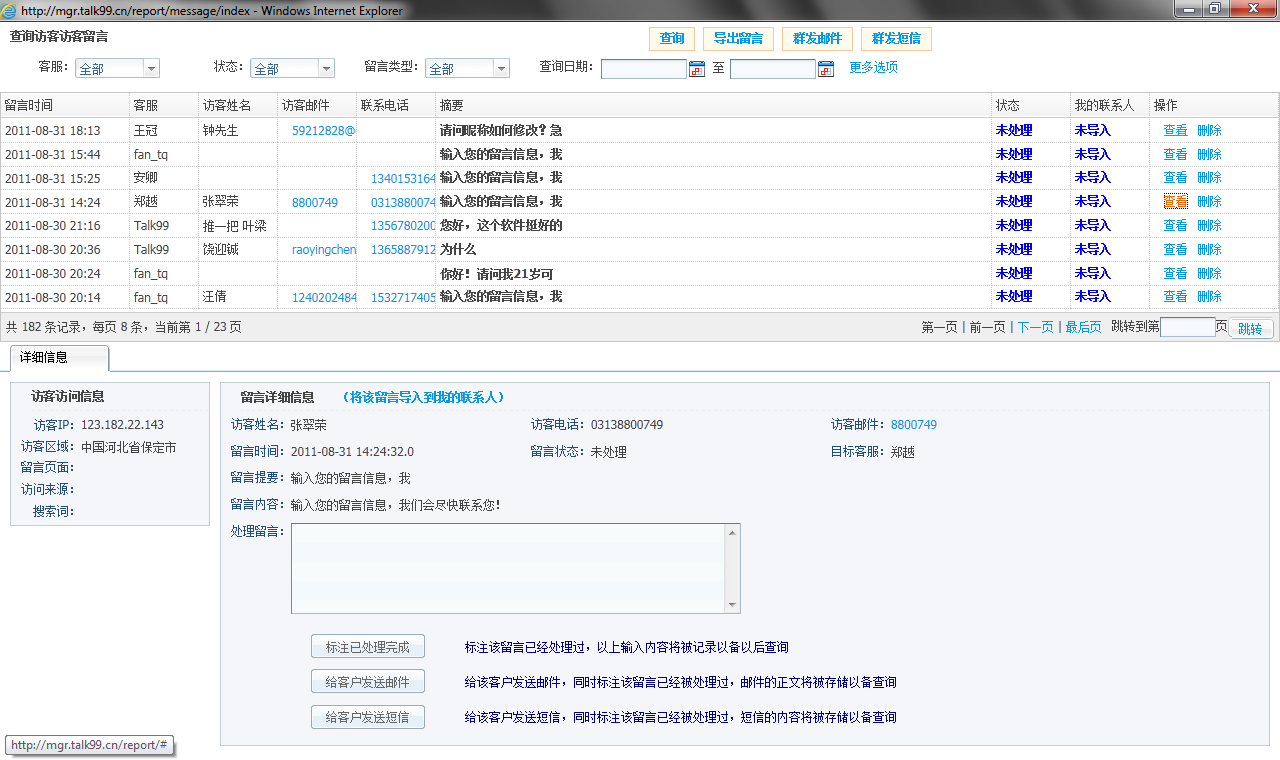Screen dimensions: 1280x760
Task: Click 将该留言导入到我的联系人 link
Action: coord(423,397)
